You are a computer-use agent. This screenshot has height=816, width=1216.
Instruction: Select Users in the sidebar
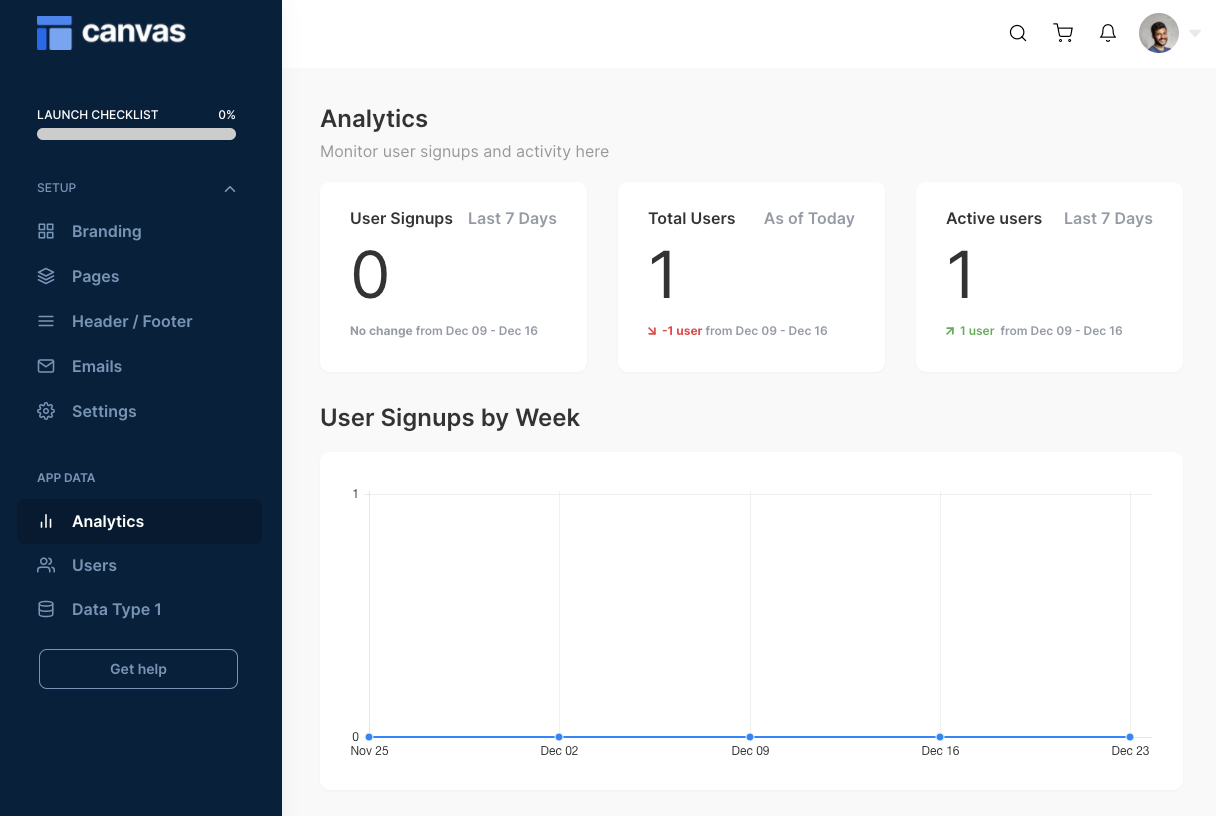tap(94, 565)
